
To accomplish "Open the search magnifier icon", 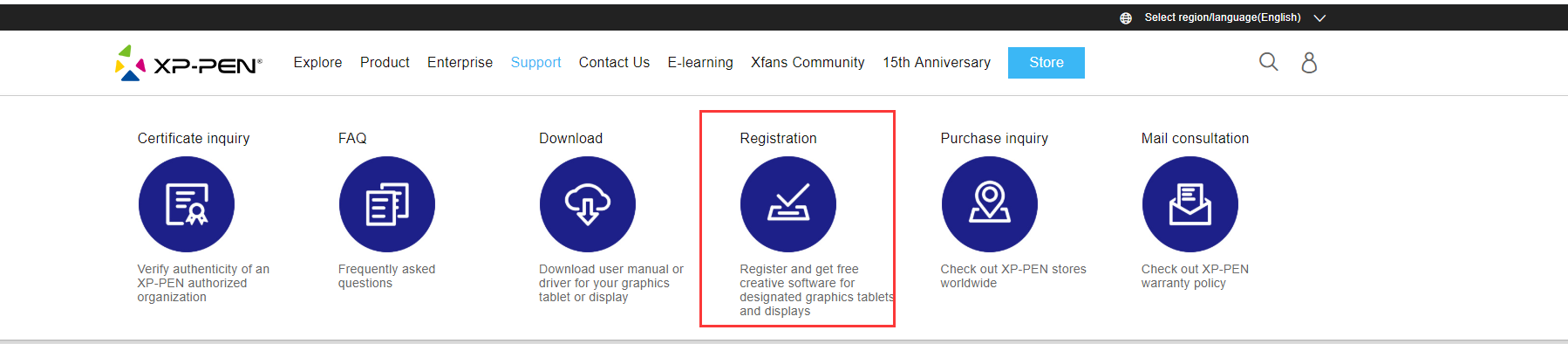I will pos(1269,62).
